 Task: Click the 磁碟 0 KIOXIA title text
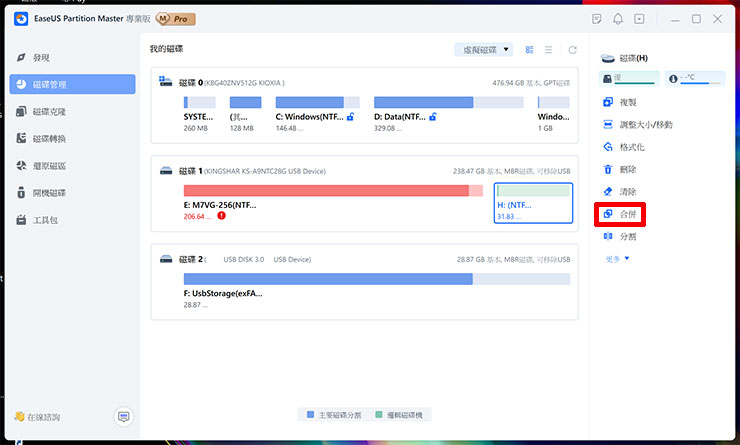tap(232, 83)
